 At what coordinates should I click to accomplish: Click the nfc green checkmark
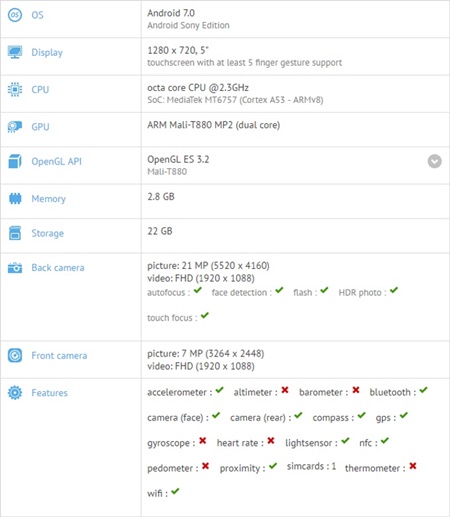tap(385, 441)
